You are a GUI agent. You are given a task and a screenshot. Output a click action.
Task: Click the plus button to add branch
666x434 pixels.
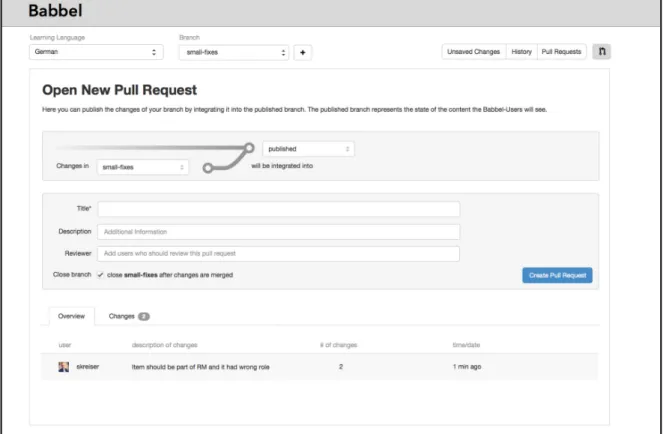click(x=302, y=53)
